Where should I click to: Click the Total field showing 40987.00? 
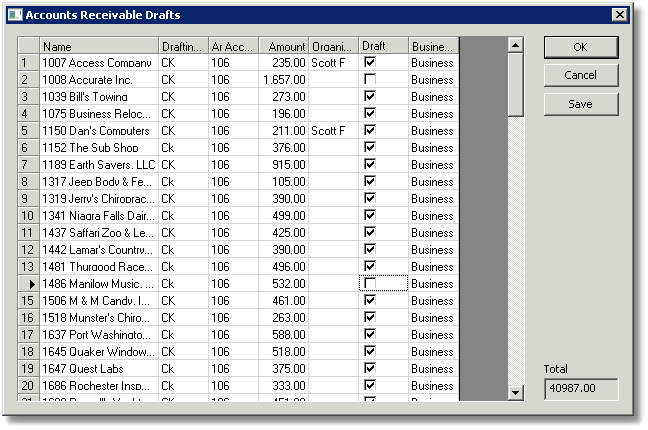tap(581, 389)
